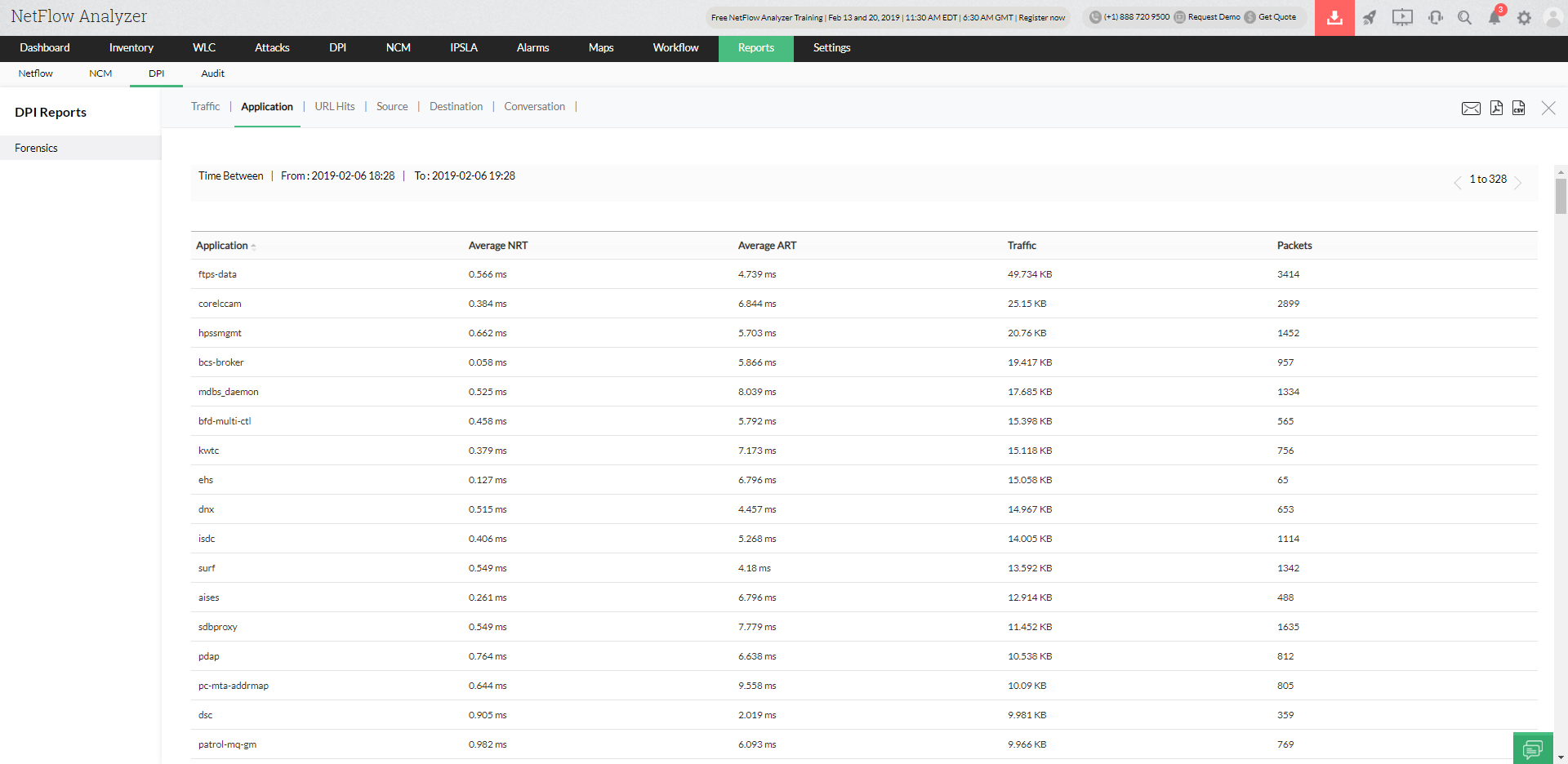
Task: Click the Get Quote link
Action: (x=1276, y=17)
